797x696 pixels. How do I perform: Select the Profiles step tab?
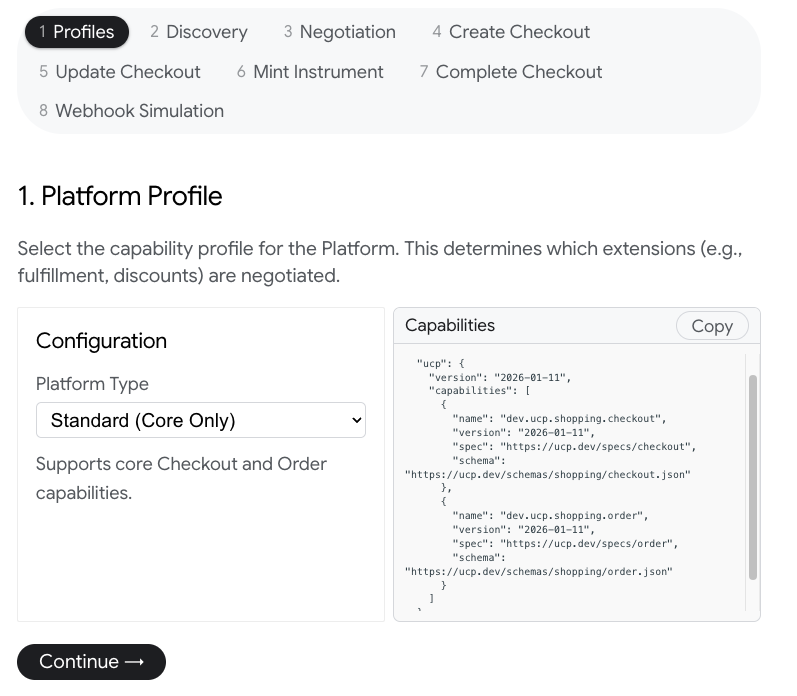click(77, 32)
